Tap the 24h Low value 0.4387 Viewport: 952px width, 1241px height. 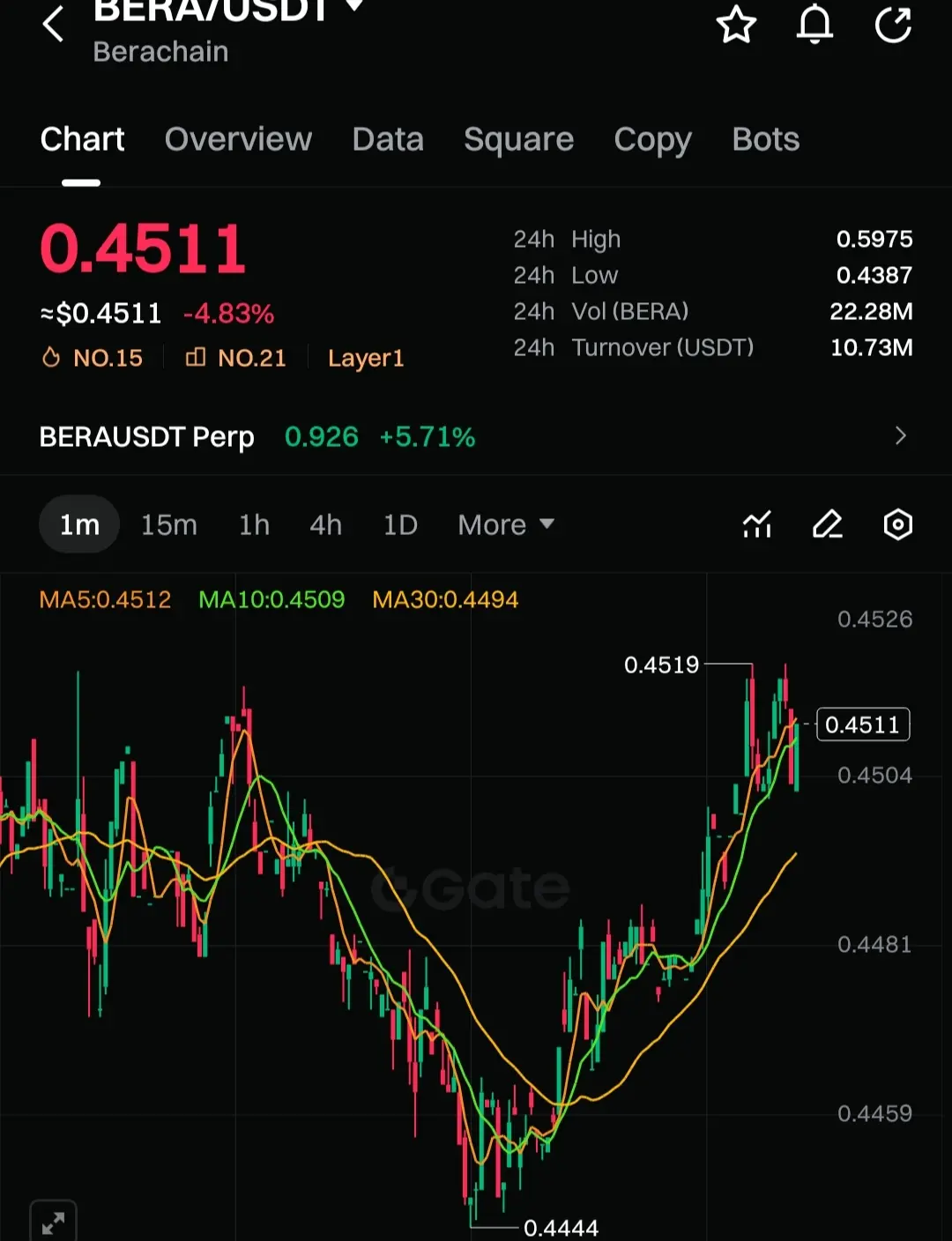(874, 275)
